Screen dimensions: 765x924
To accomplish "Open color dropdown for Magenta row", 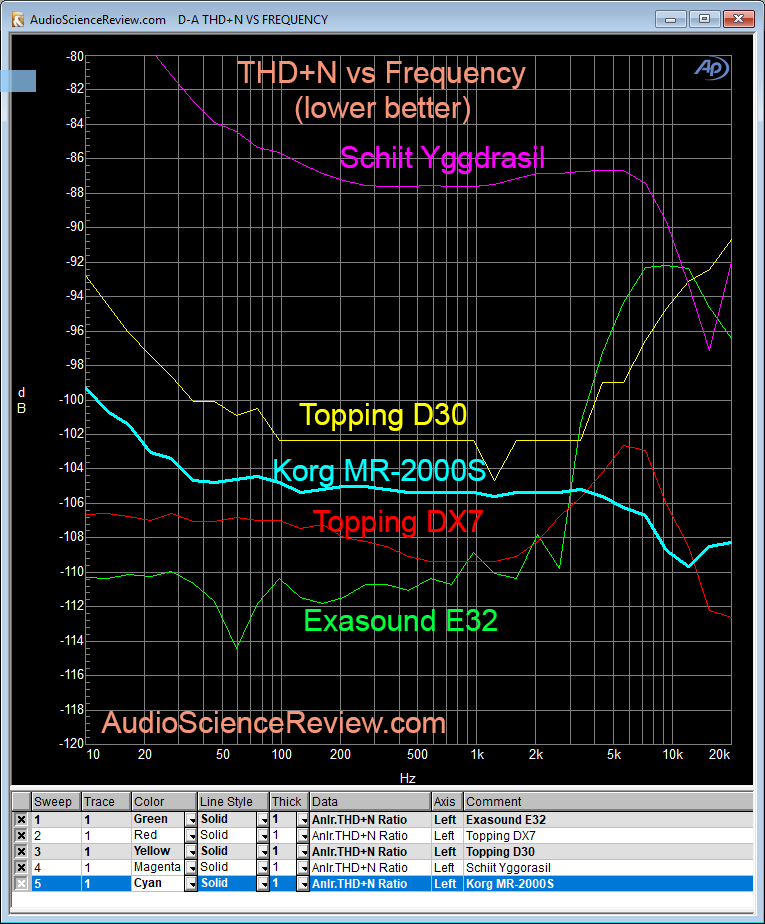I will [x=191, y=867].
